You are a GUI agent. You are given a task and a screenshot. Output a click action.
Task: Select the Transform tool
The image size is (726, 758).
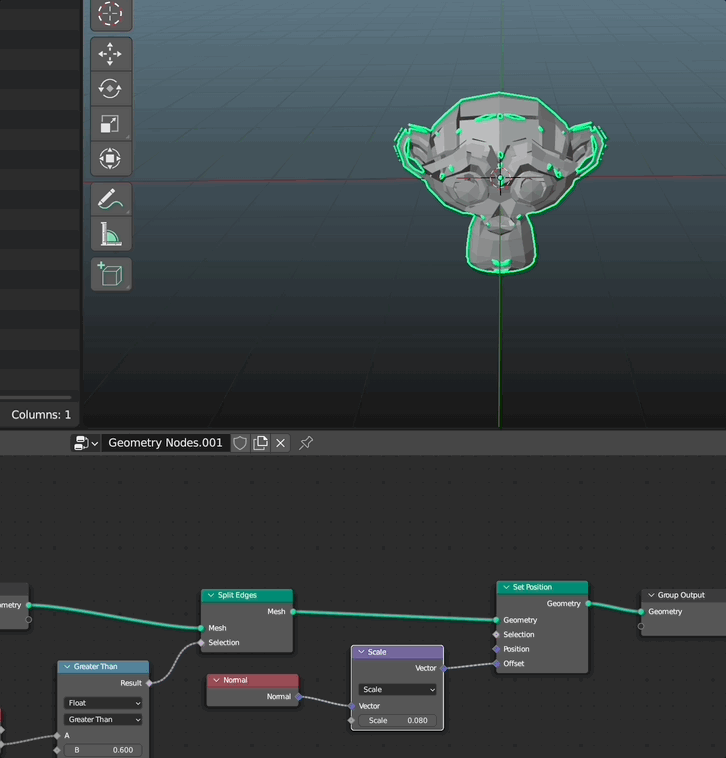(111, 159)
